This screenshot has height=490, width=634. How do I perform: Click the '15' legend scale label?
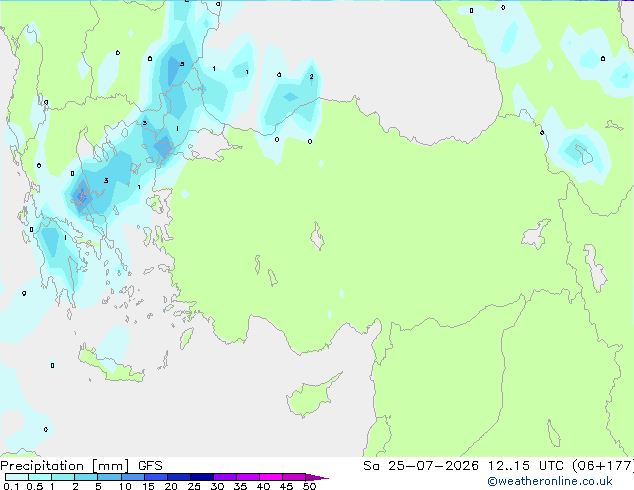pyautogui.click(x=148, y=486)
